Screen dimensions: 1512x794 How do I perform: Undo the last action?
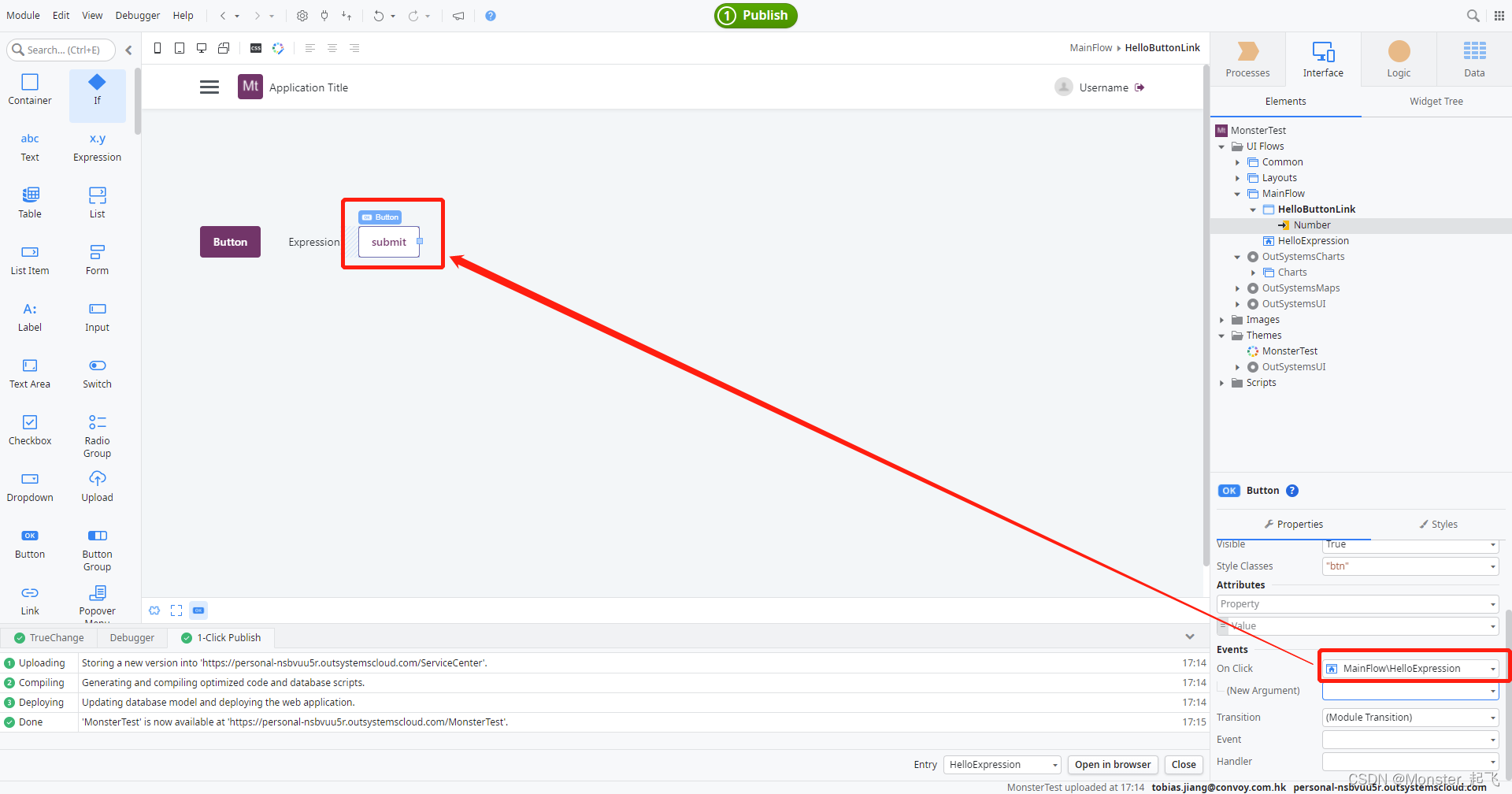tap(379, 16)
